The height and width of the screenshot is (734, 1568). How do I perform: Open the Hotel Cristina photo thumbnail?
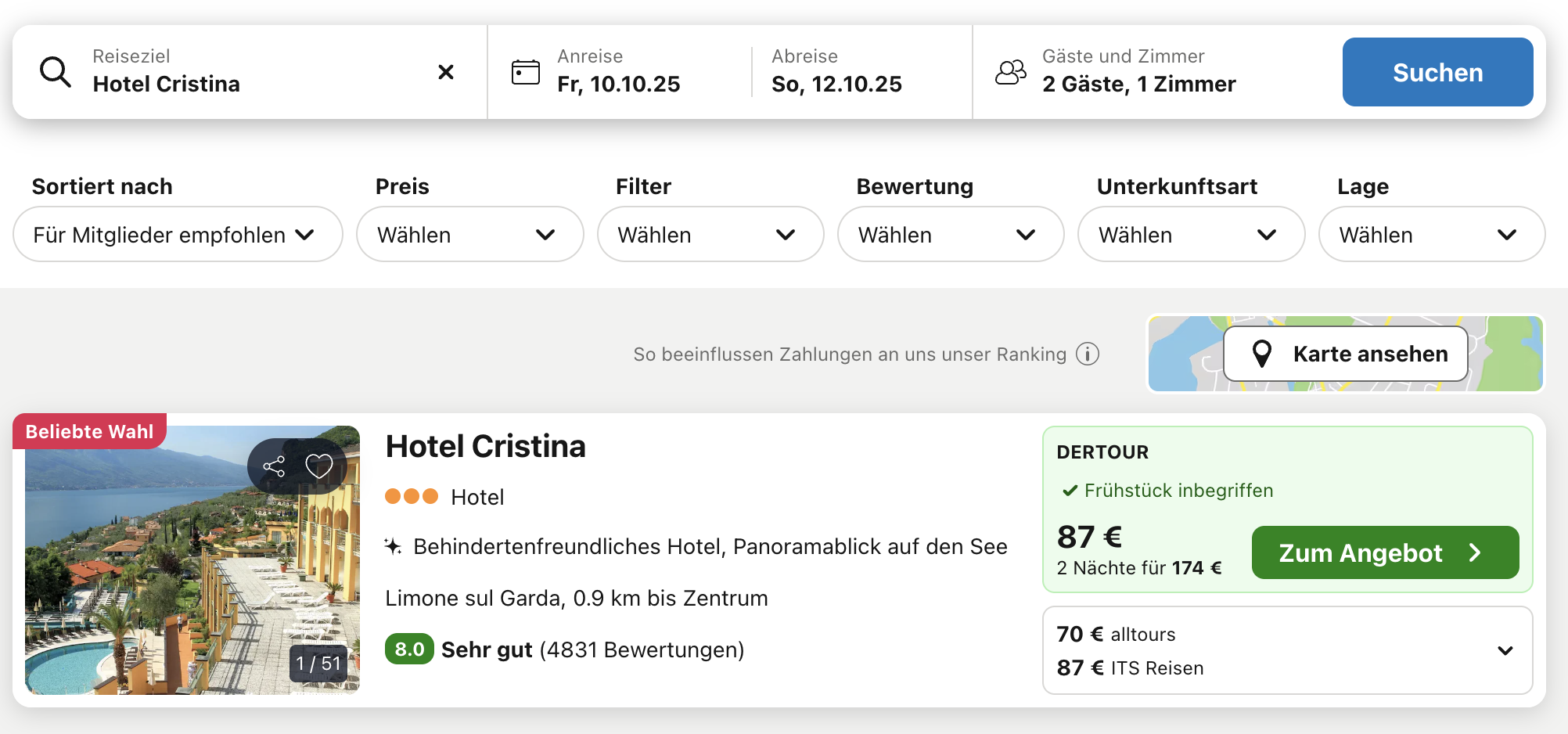[x=192, y=560]
